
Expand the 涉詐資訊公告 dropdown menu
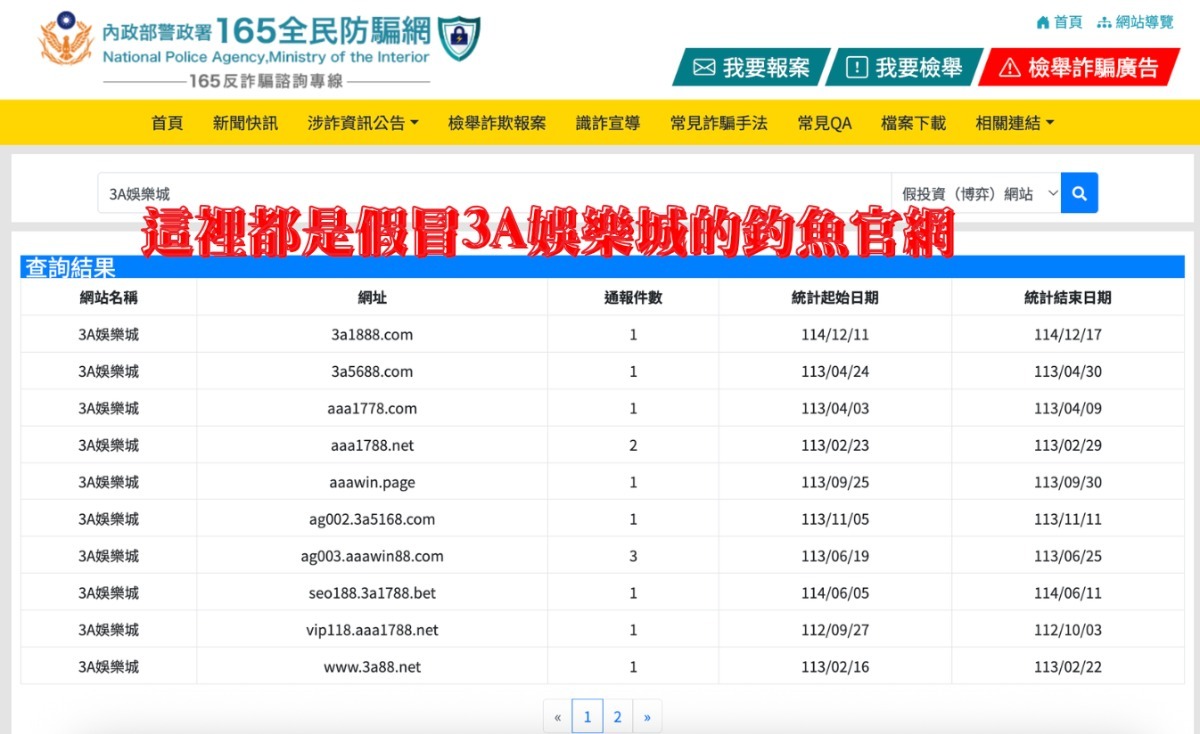362,122
